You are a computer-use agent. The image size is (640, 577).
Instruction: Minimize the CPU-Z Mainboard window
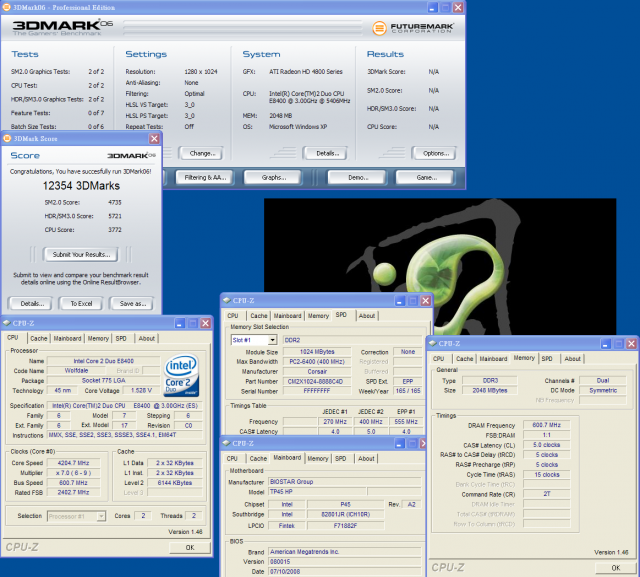point(400,444)
